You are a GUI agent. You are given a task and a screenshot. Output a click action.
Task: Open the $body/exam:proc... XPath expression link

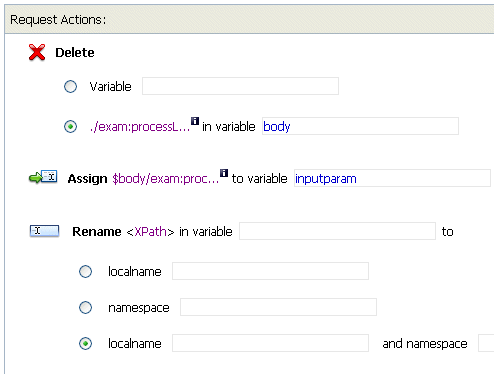pyautogui.click(x=166, y=179)
